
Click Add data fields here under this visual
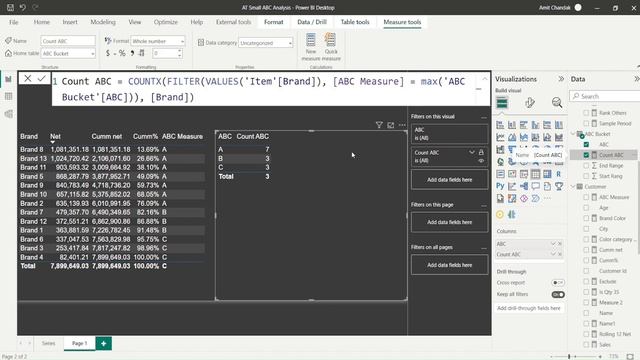449,180
